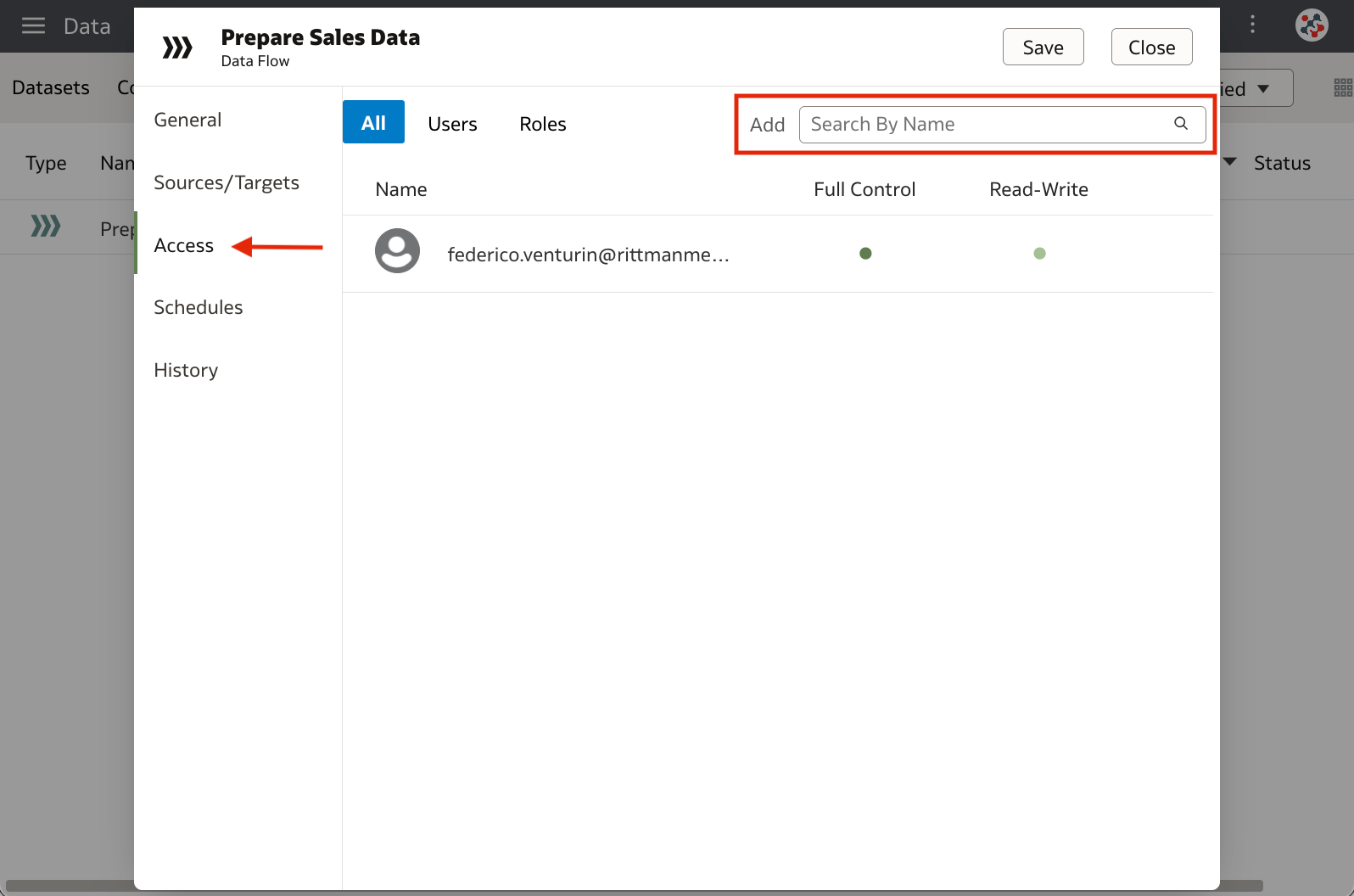The height and width of the screenshot is (896, 1354).
Task: Click the Add label beside search field
Action: point(767,125)
